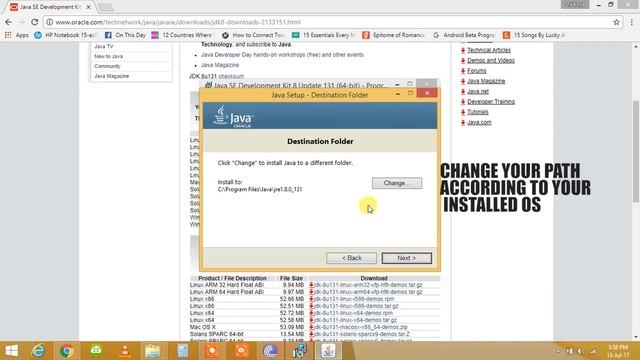Open the HP Notebook 15-ac bookmark

(x=65, y=35)
